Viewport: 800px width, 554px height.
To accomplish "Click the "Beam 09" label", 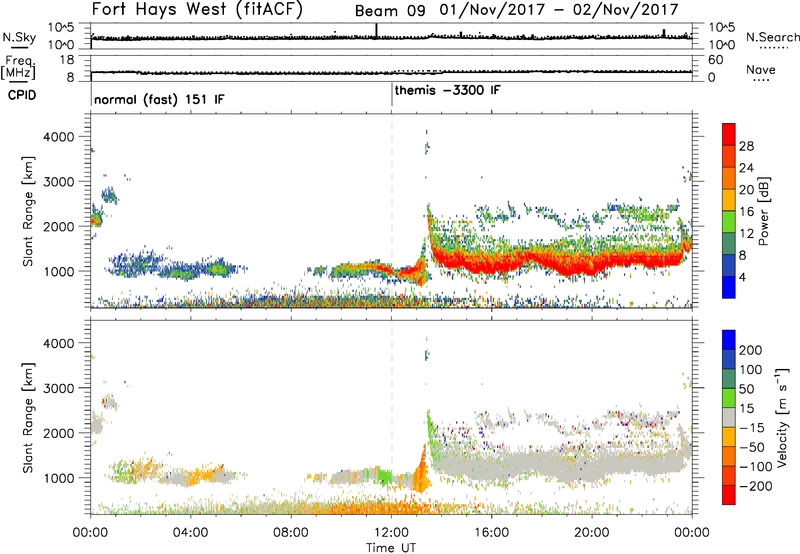I will [390, 10].
